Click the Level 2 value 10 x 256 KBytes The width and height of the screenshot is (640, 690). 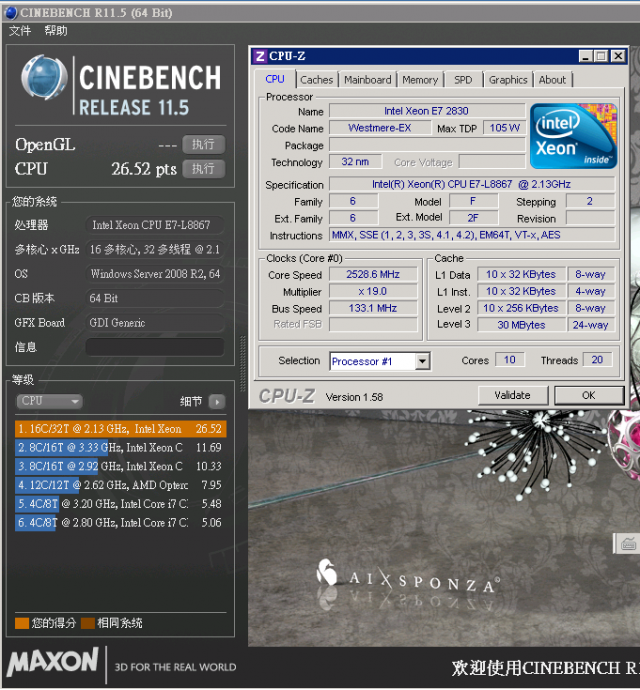click(x=521, y=308)
